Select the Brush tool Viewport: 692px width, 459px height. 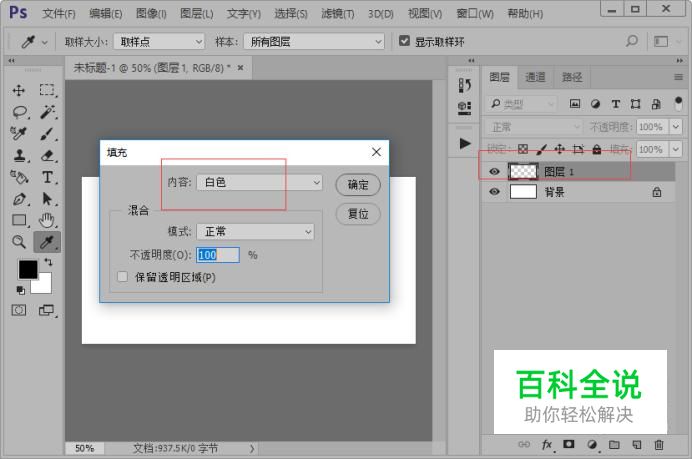[47, 134]
